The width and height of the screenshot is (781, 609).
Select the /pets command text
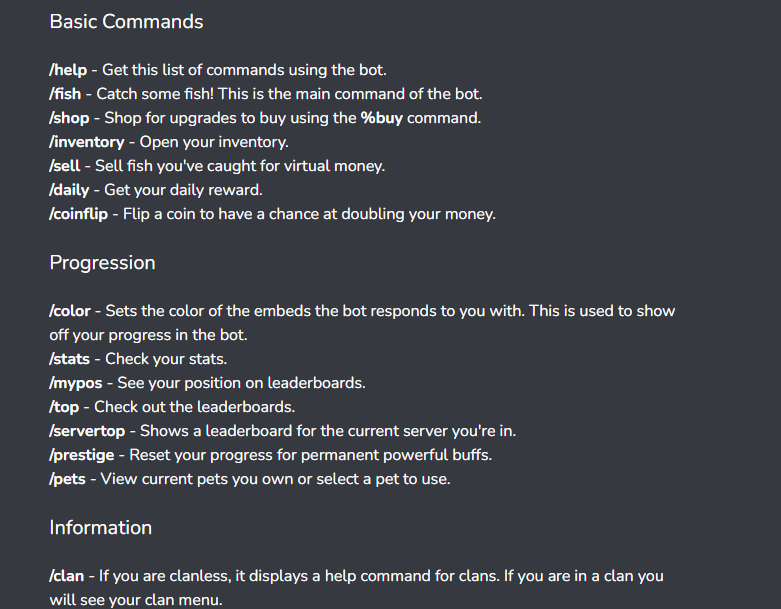68,479
